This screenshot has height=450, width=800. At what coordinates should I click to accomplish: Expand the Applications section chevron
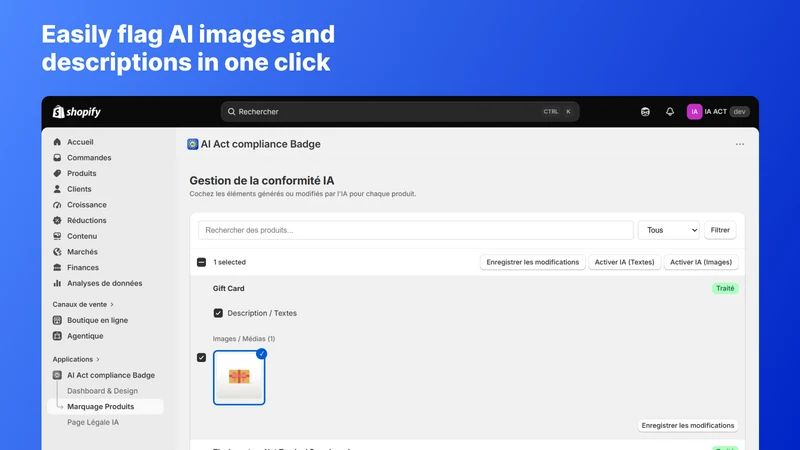97,360
